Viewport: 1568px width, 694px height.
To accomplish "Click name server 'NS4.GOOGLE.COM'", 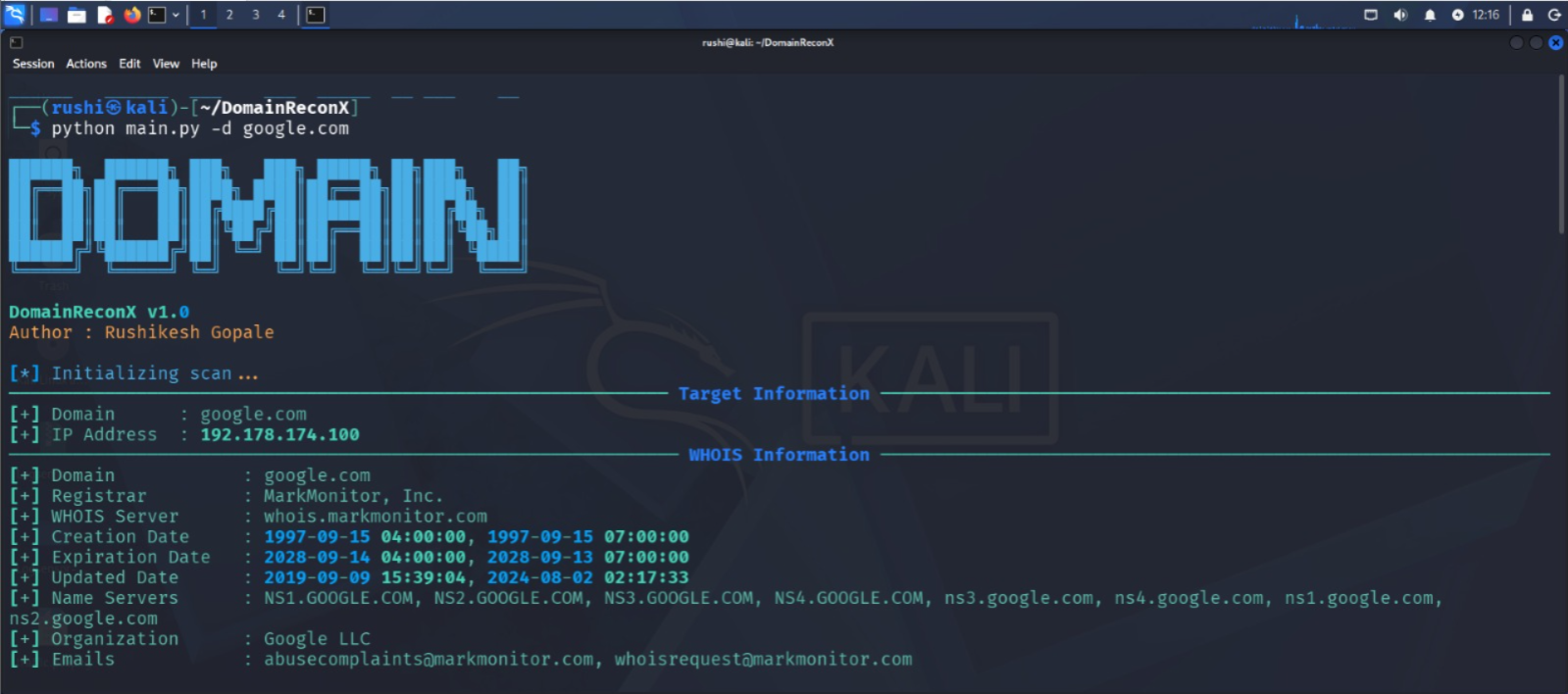I will (x=848, y=598).
